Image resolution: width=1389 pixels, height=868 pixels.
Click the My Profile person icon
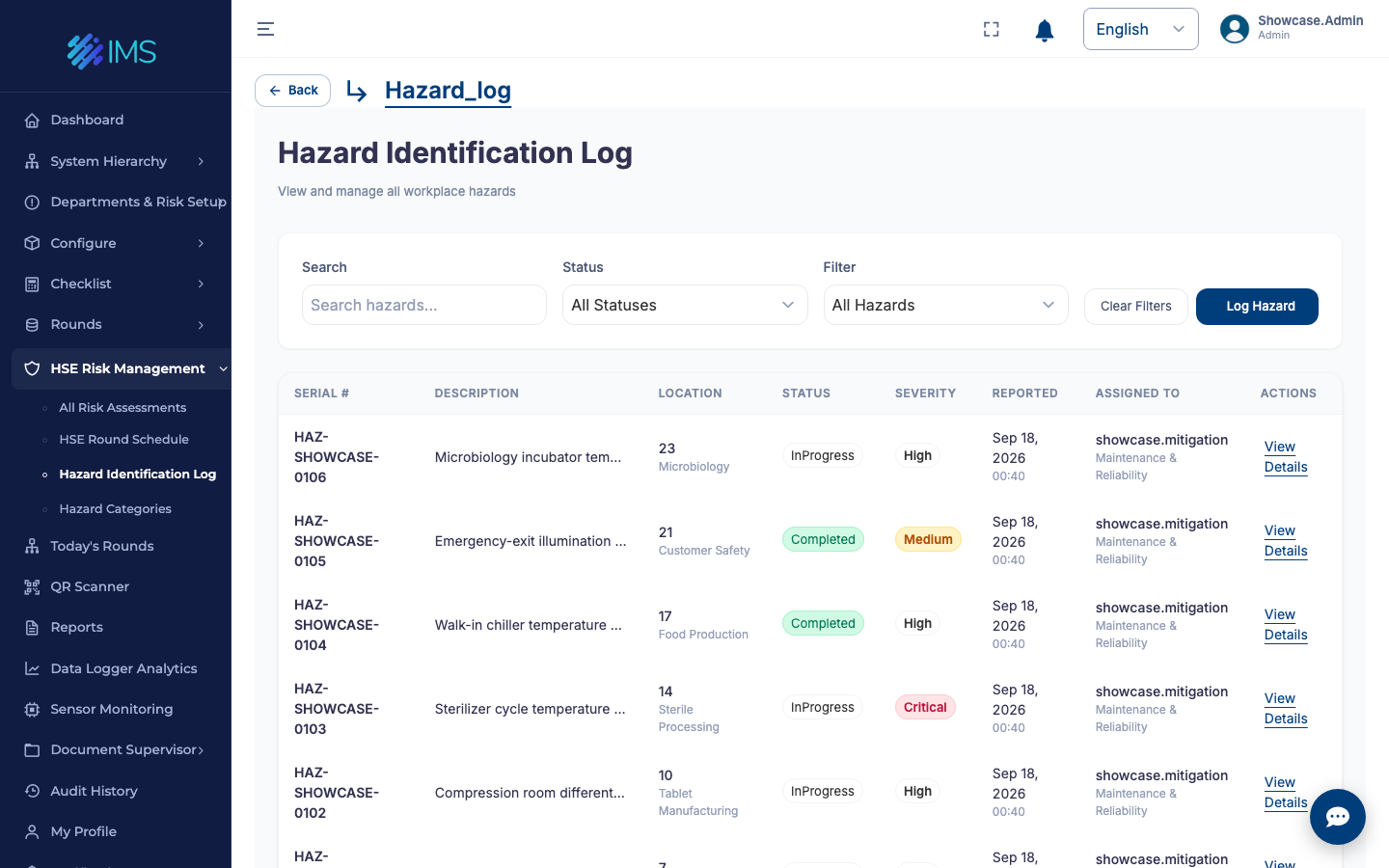coord(32,831)
